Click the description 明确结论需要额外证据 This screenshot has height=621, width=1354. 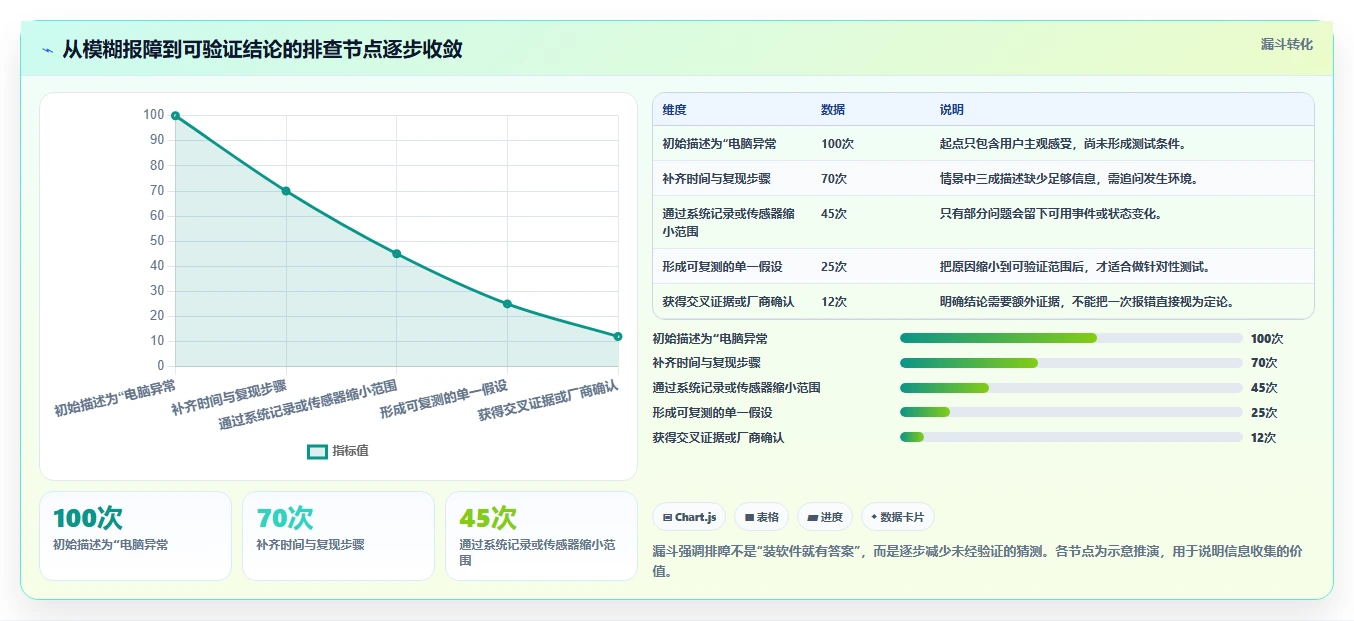[1087, 302]
